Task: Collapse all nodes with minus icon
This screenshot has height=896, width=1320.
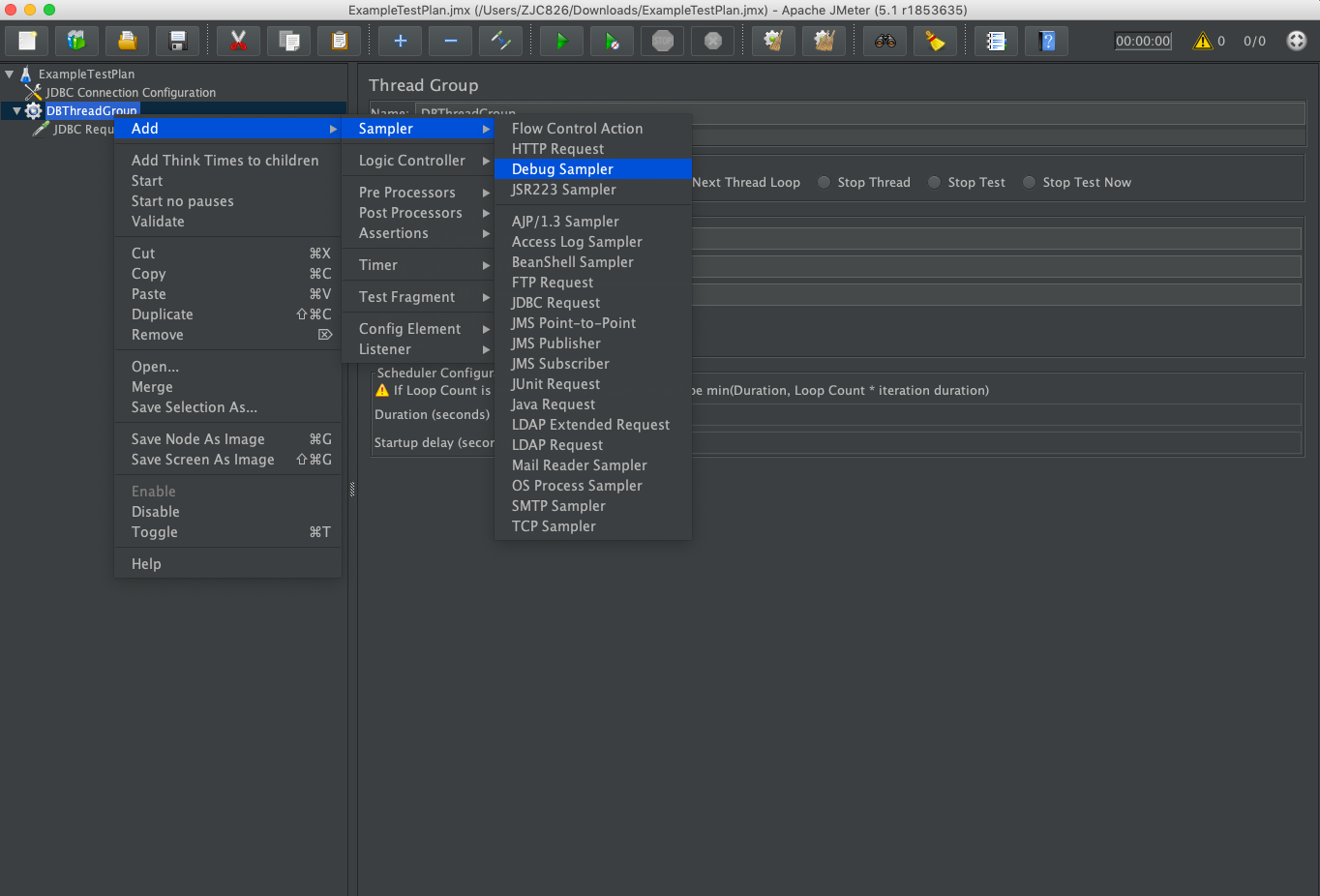Action: pyautogui.click(x=450, y=41)
